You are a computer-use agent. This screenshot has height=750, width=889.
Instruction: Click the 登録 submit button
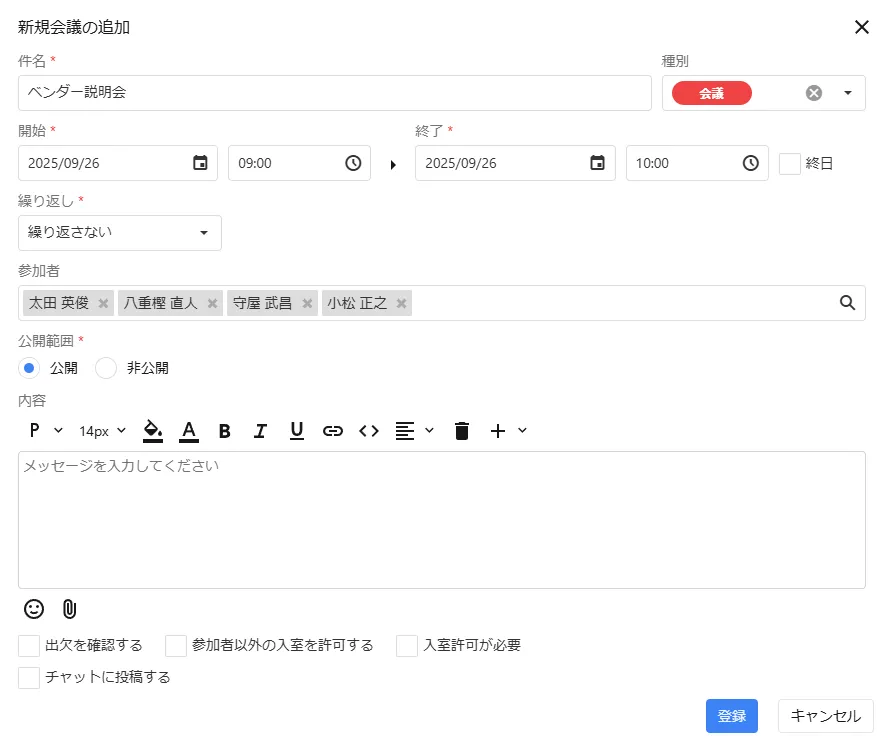[x=731, y=715]
